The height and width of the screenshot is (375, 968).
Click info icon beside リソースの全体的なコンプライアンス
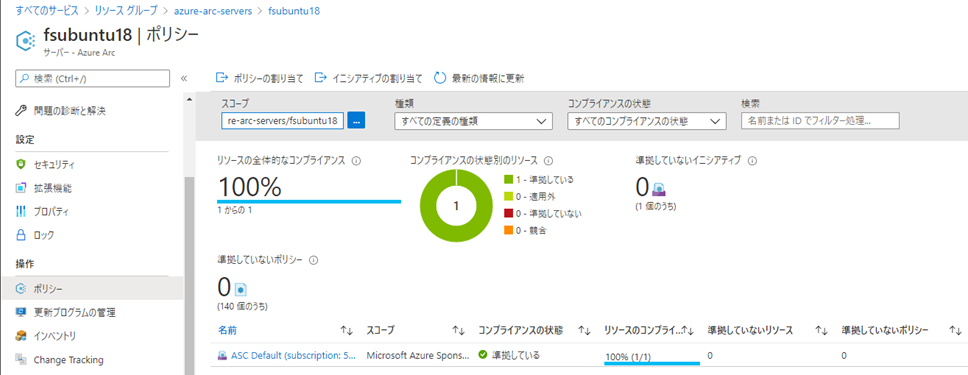pyautogui.click(x=356, y=161)
